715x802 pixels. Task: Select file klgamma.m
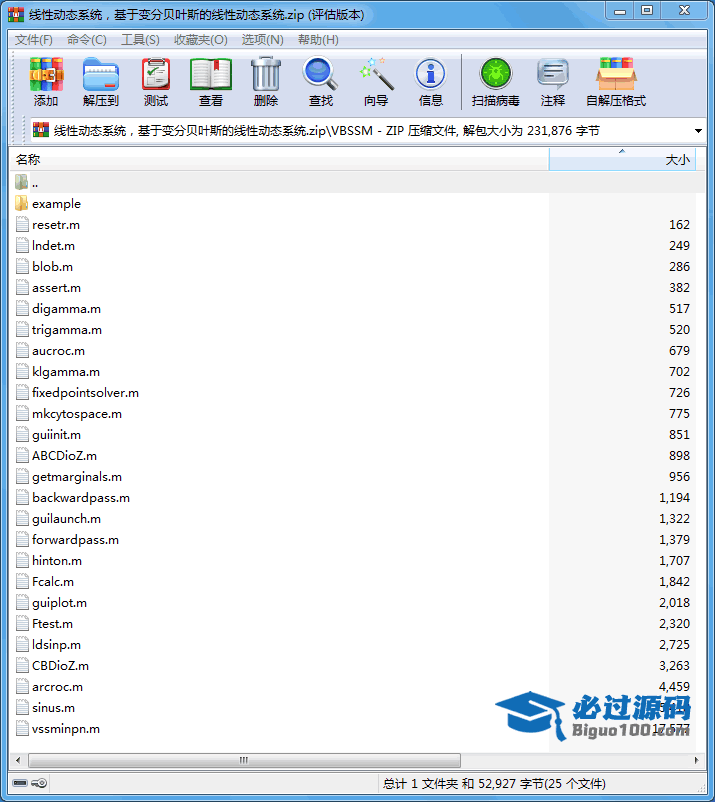pyautogui.click(x=66, y=371)
